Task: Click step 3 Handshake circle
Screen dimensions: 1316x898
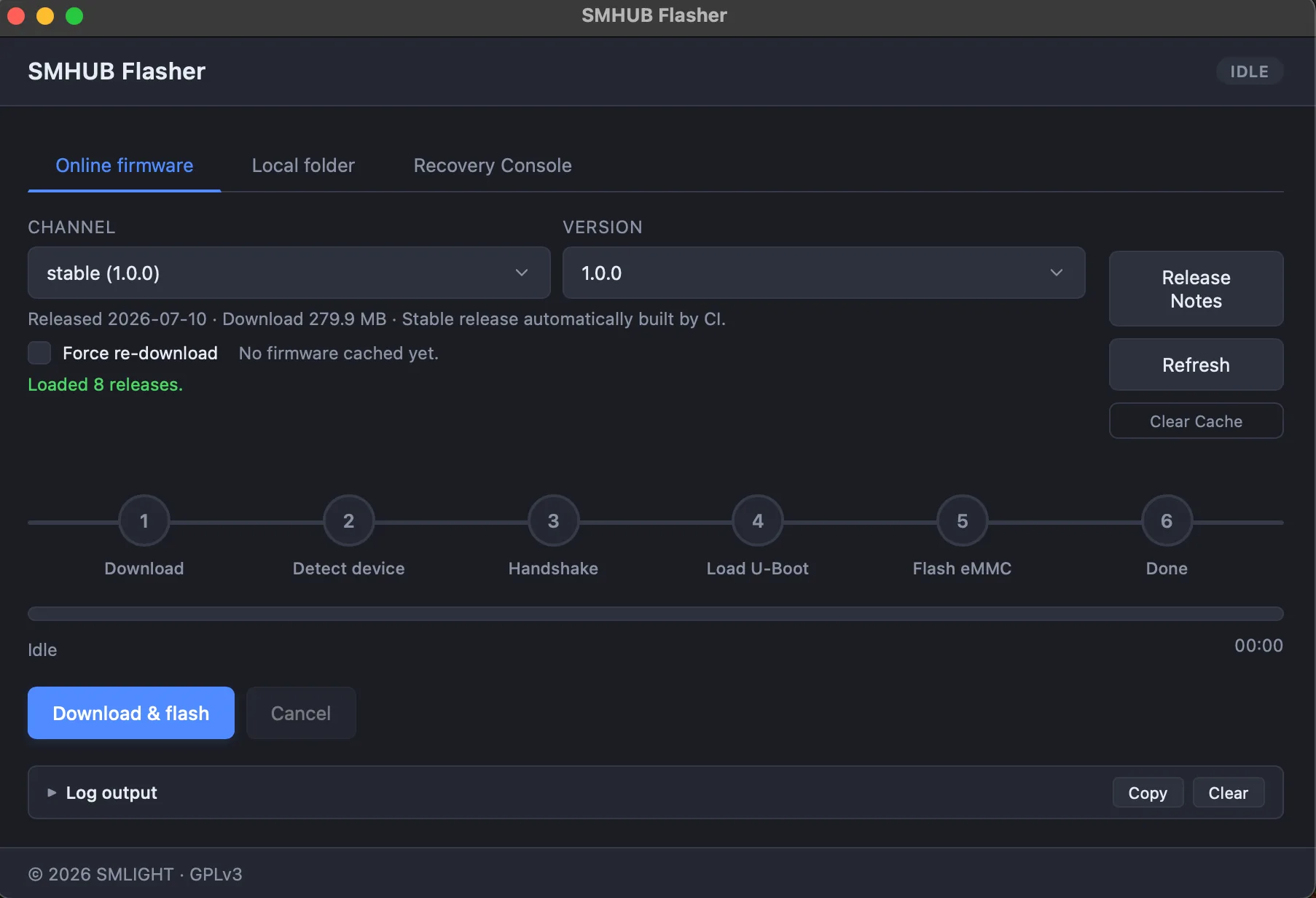Action: click(554, 521)
